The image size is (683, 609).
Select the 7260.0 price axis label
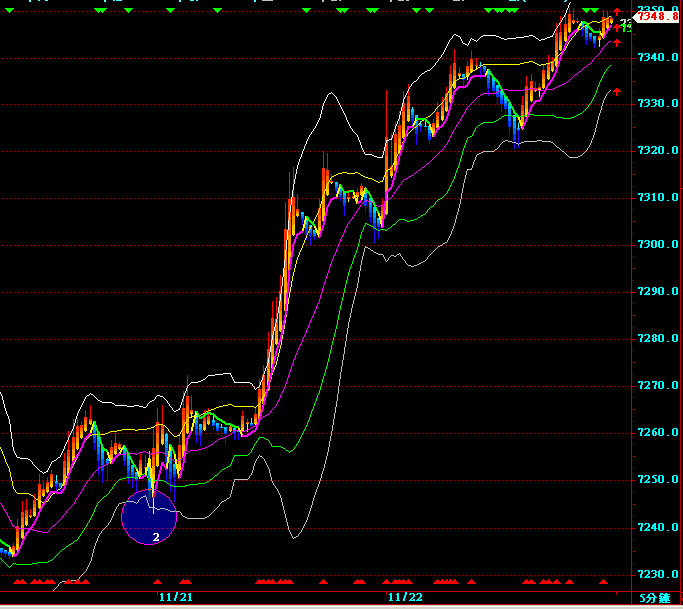point(658,433)
